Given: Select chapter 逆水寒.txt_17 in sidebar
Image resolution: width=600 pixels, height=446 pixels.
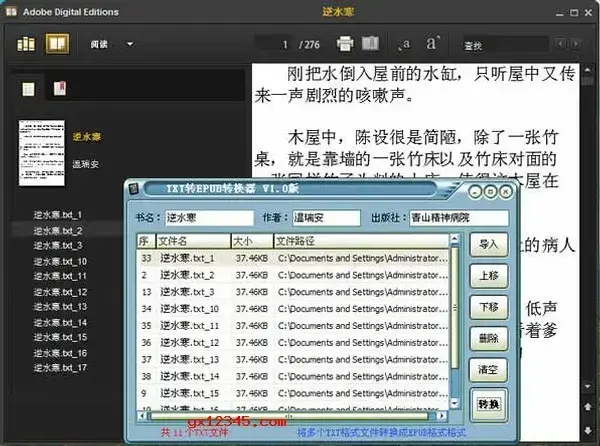Looking at the screenshot, I should click(x=60, y=368).
